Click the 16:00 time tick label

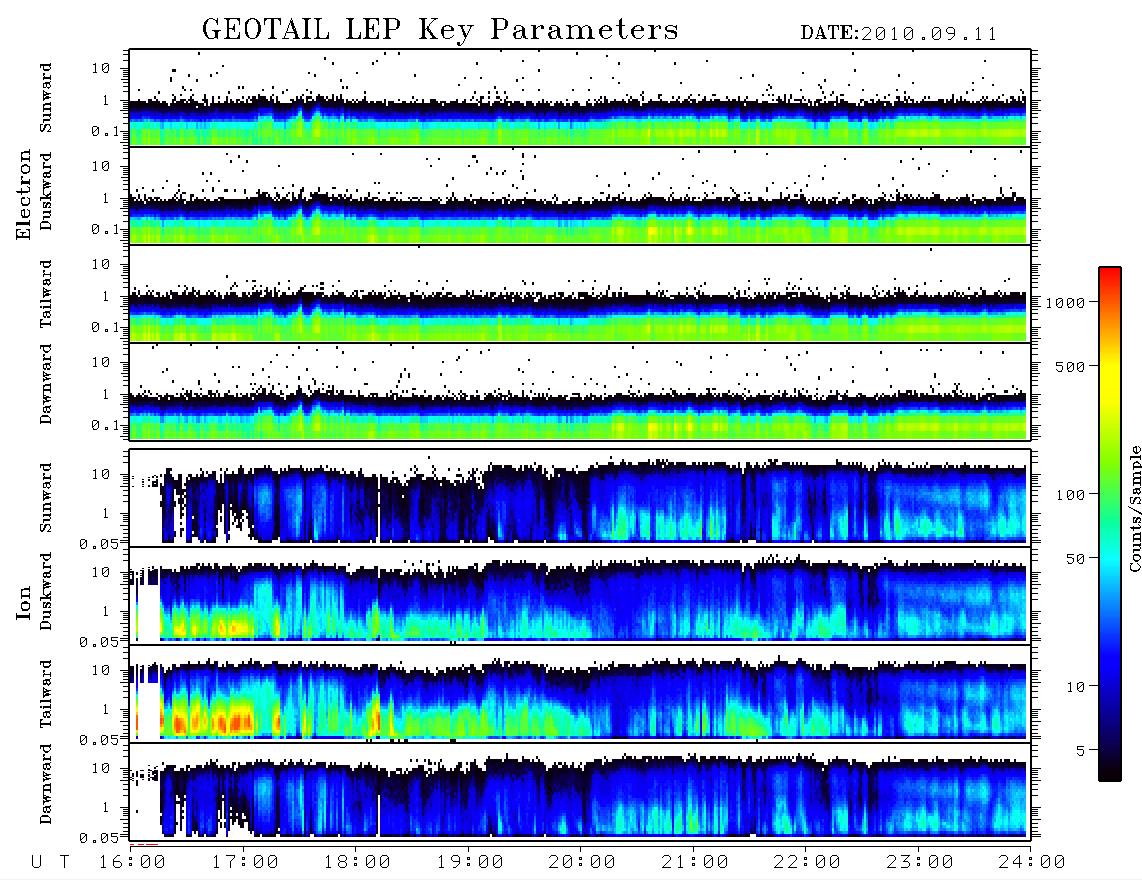133,862
